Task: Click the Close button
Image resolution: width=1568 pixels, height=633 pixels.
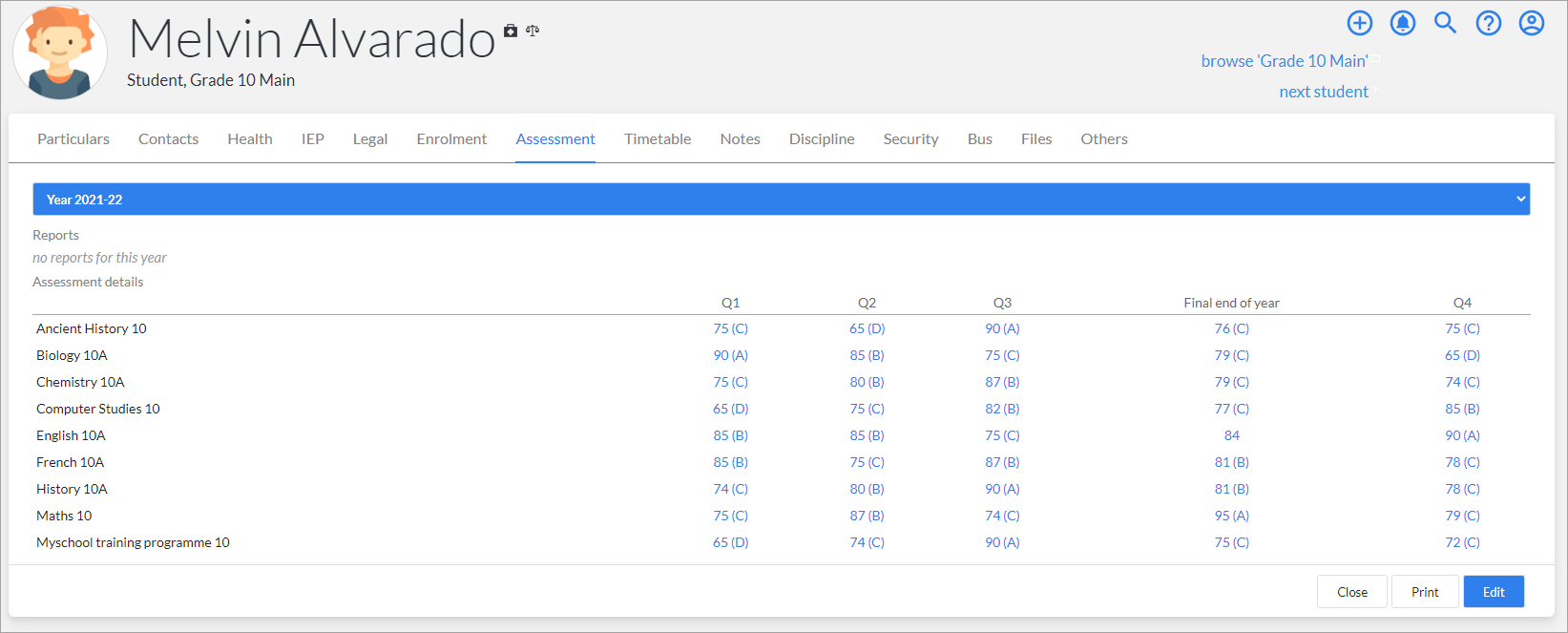Action: [x=1352, y=592]
